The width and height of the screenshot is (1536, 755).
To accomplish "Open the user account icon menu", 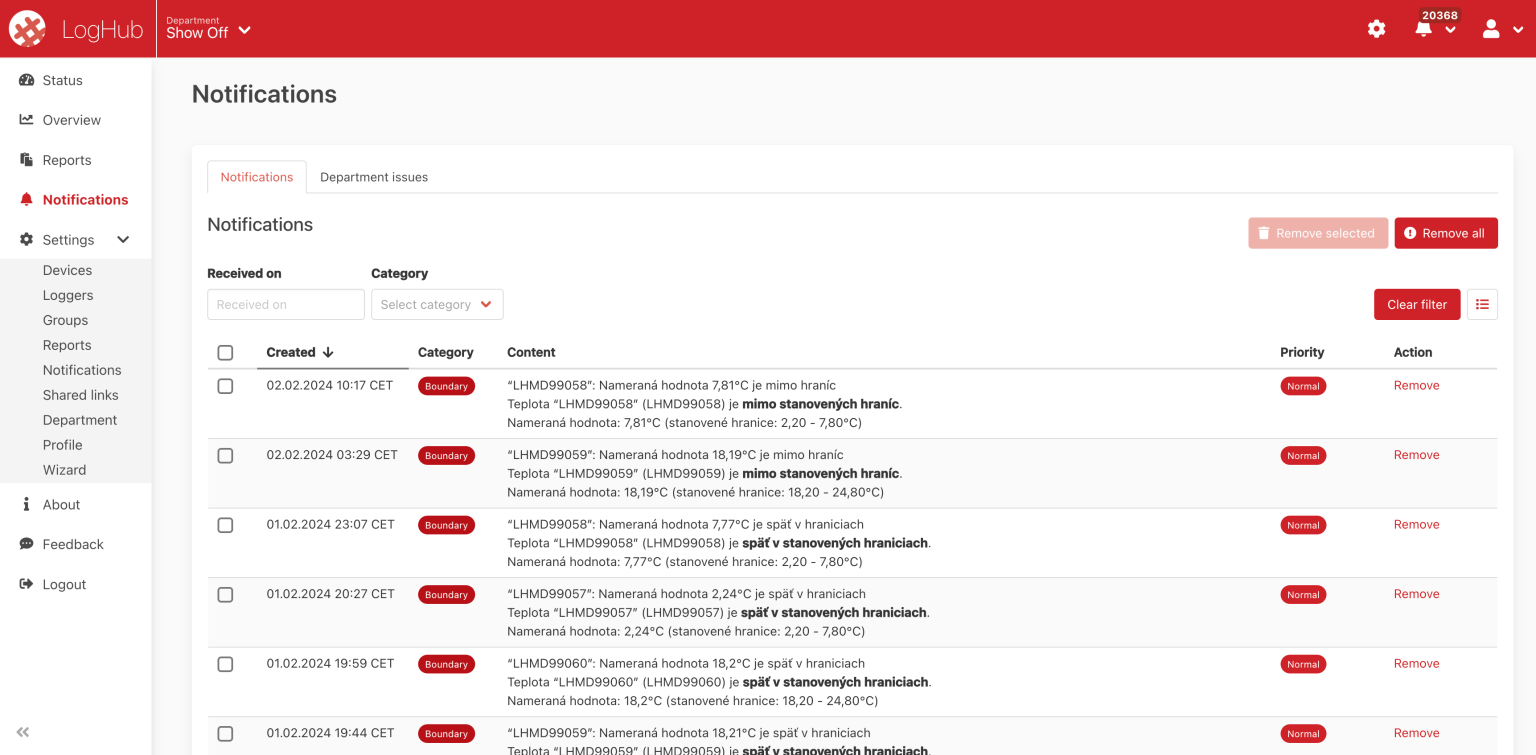I will point(1491,29).
